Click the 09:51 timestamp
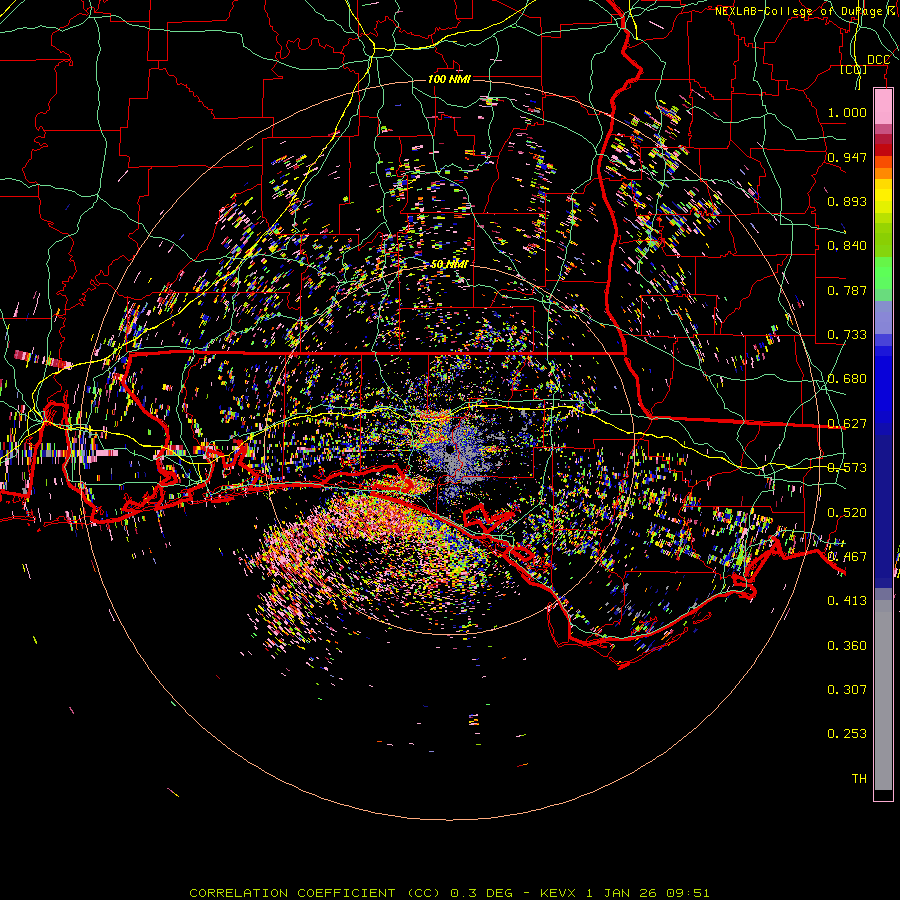Image resolution: width=900 pixels, height=900 pixels. tap(688, 893)
